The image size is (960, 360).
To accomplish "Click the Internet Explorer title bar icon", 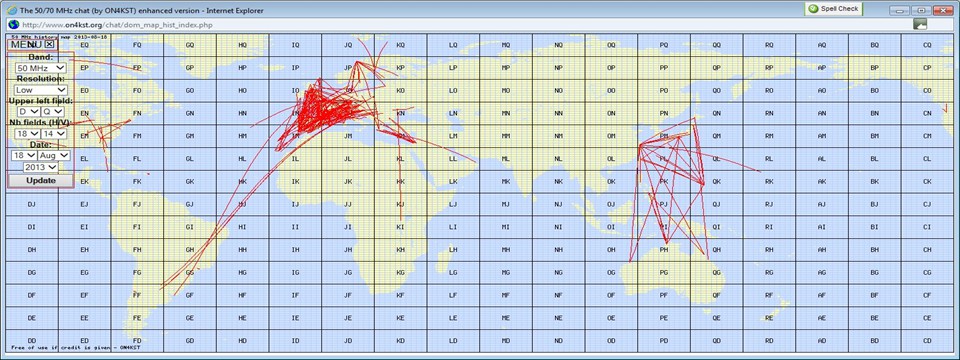I will click(13, 10).
